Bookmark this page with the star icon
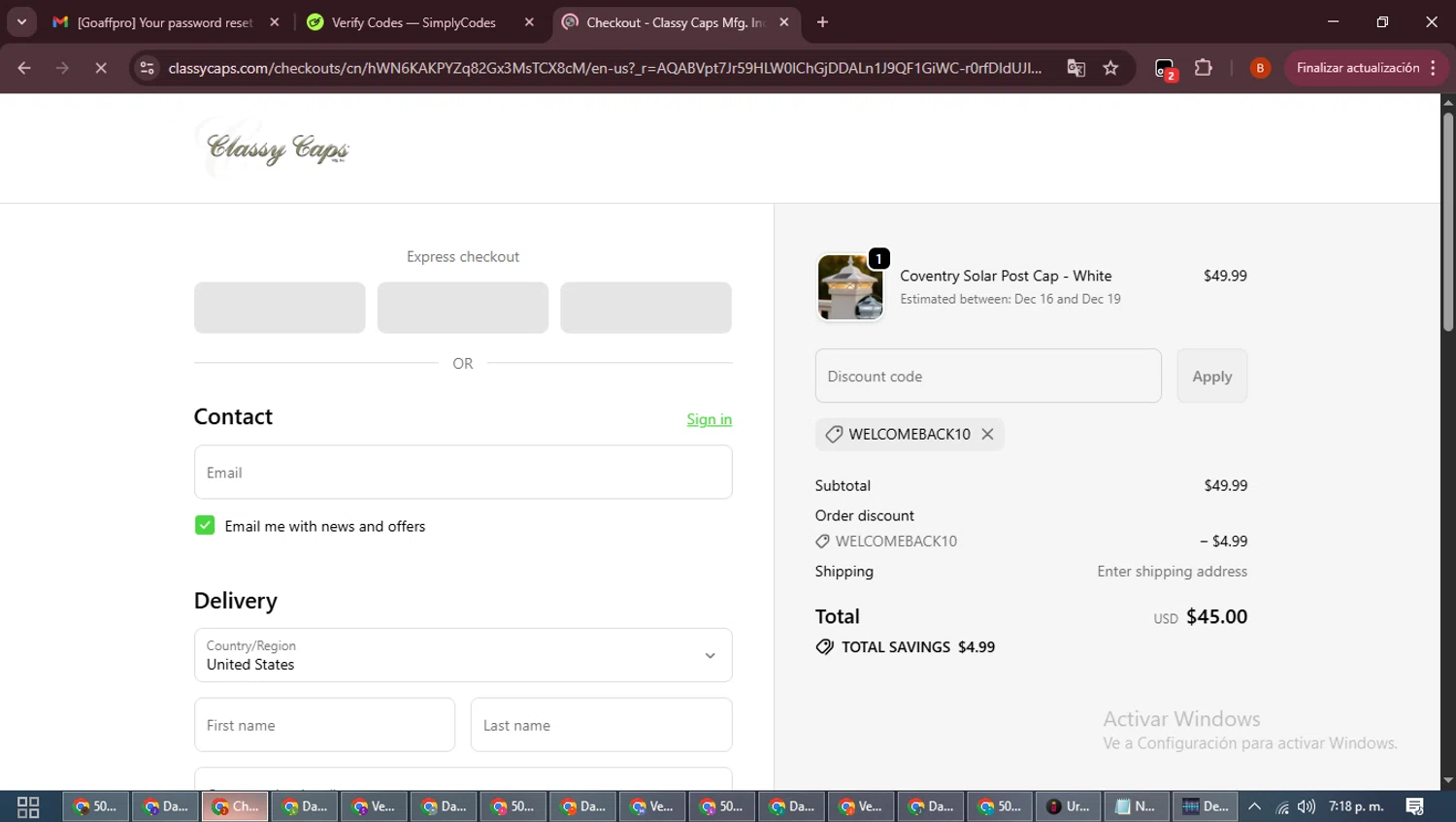 coord(1111,68)
